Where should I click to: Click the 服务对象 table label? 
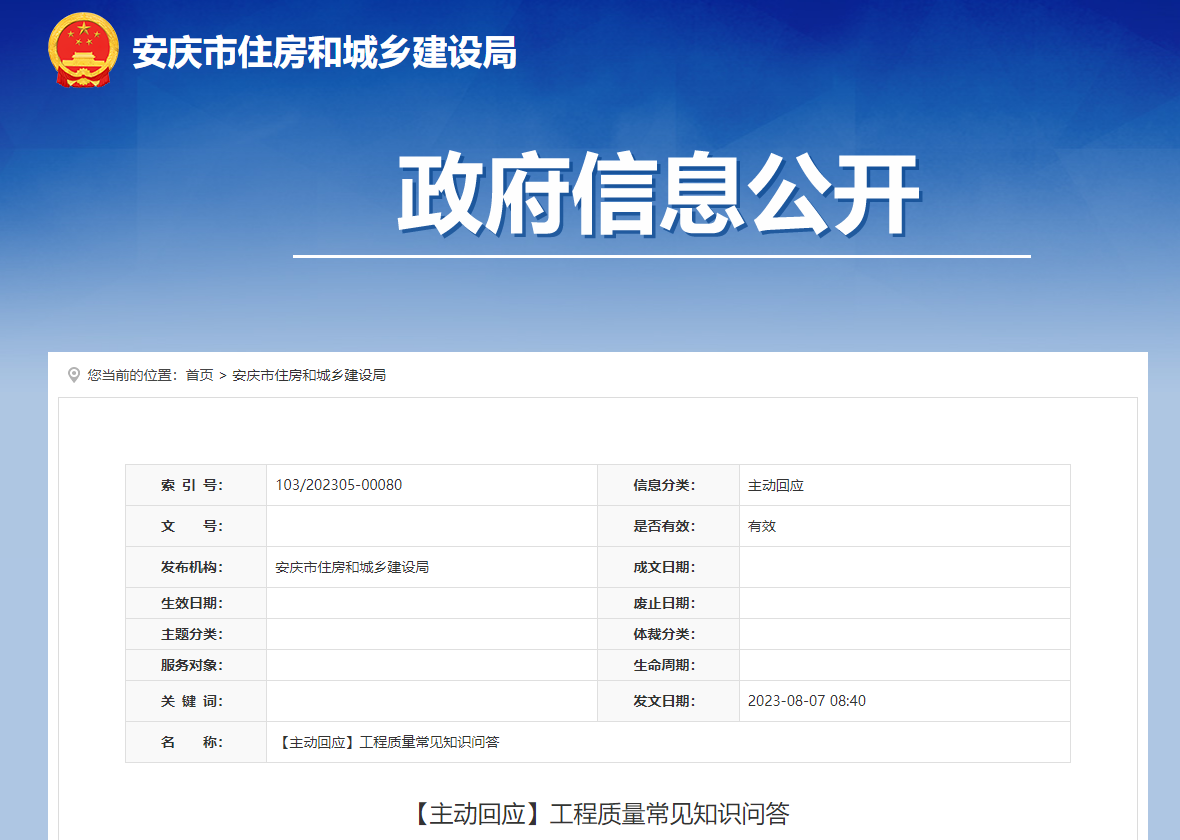point(196,664)
